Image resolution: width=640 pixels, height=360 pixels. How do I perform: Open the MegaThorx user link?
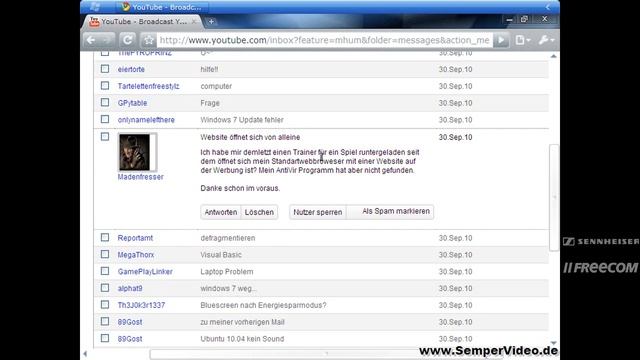click(x=136, y=255)
